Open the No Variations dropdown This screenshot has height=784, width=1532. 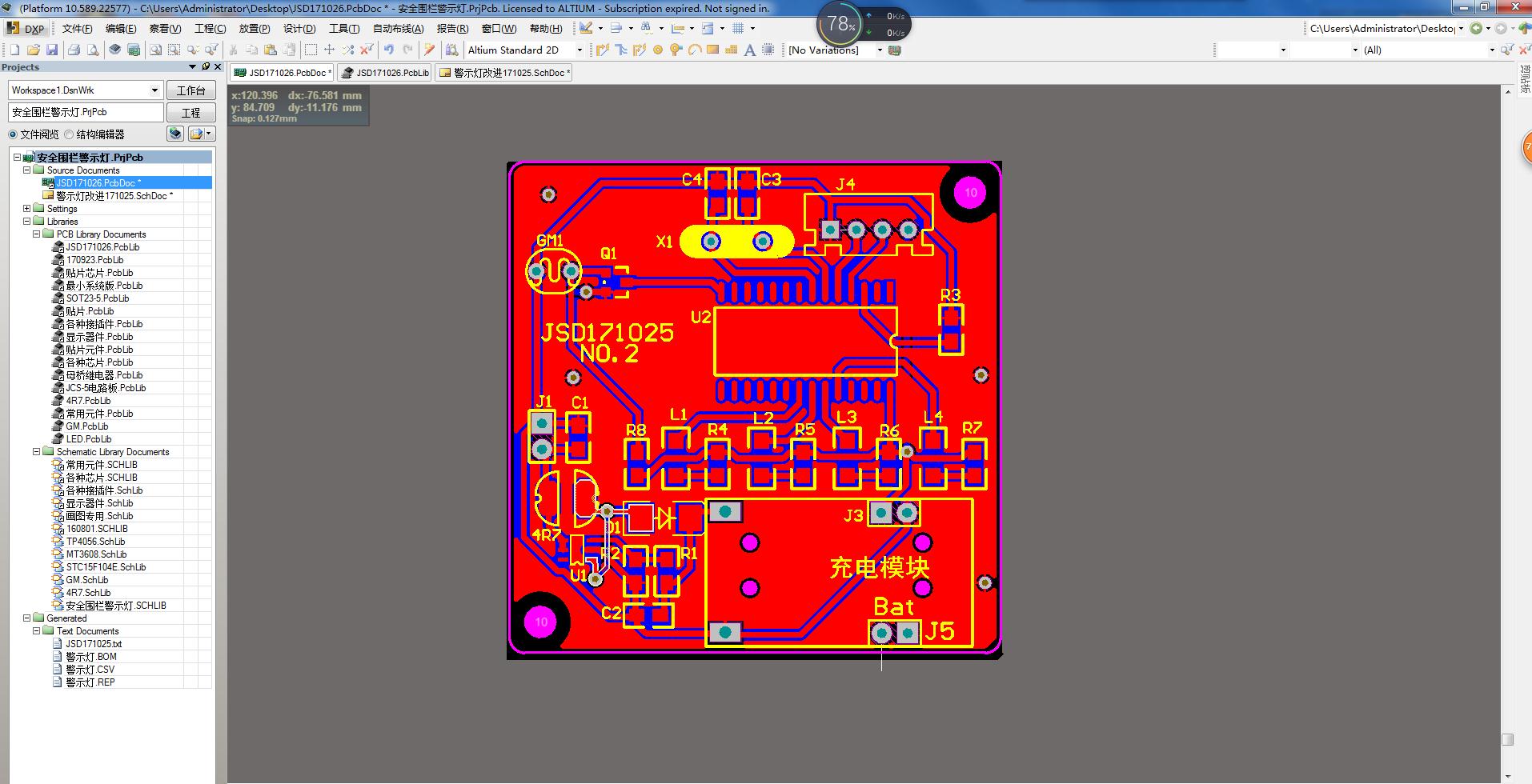coord(879,50)
